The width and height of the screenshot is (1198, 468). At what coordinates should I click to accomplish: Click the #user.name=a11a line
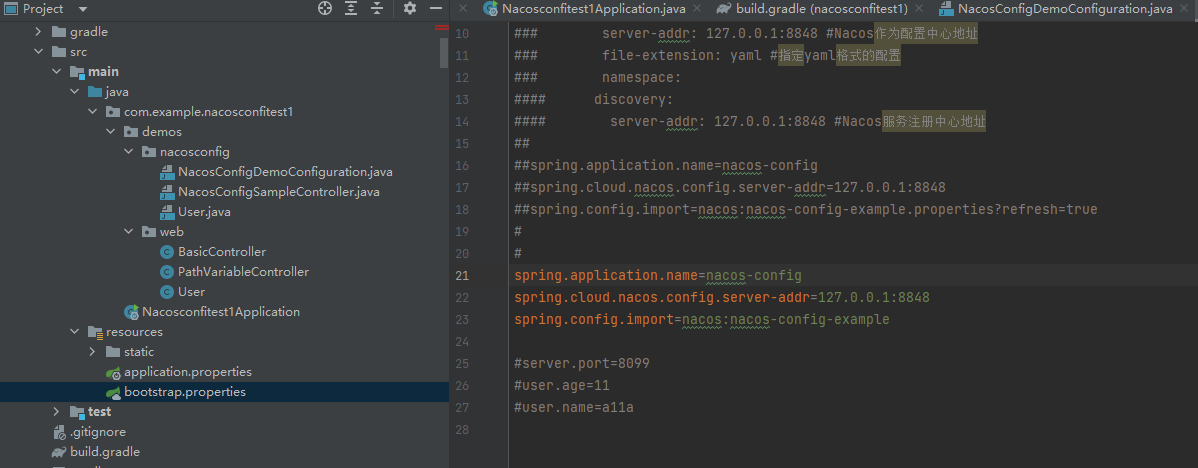574,408
